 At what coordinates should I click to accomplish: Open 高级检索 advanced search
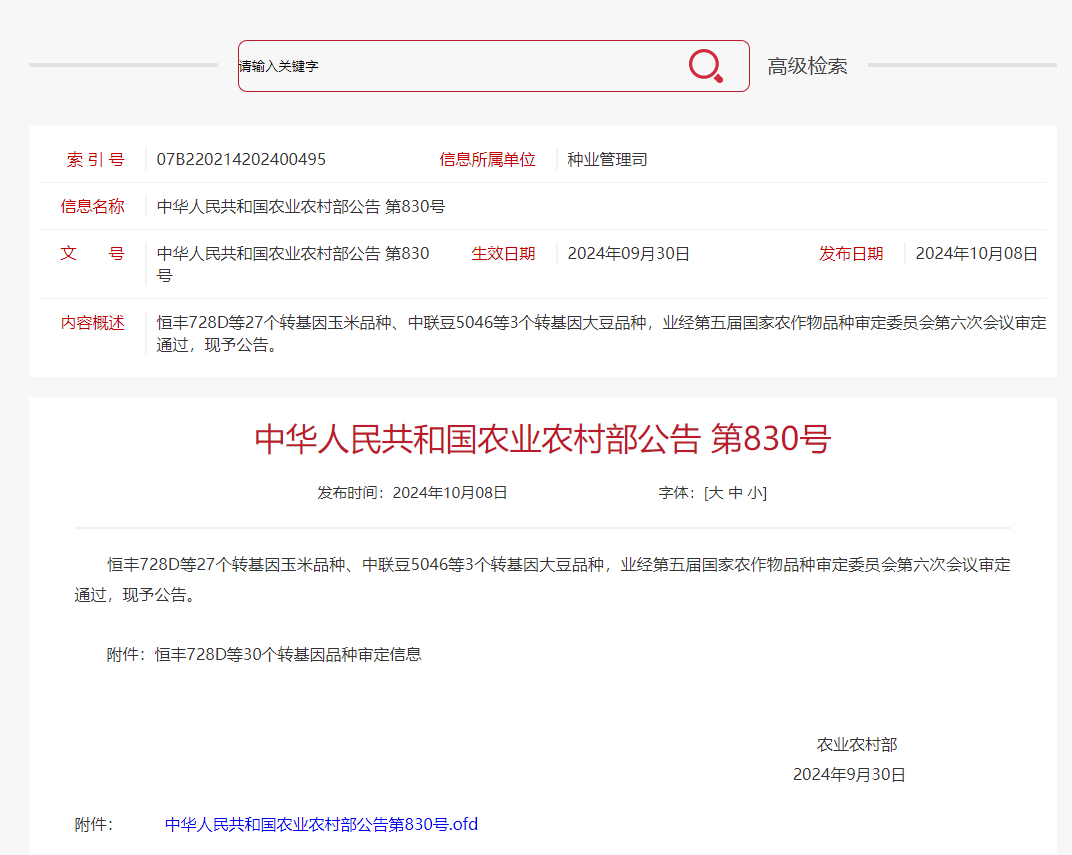[807, 66]
